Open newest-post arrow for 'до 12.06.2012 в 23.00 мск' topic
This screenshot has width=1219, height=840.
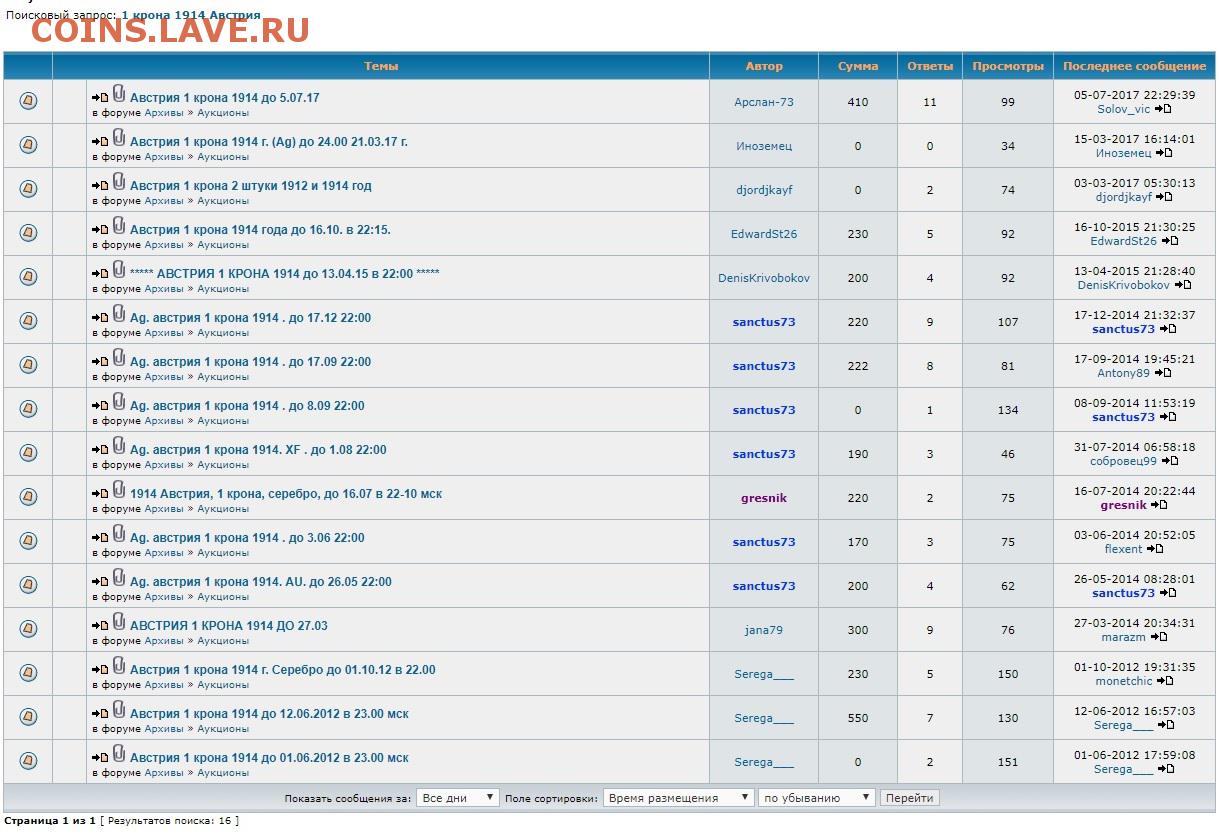point(100,714)
